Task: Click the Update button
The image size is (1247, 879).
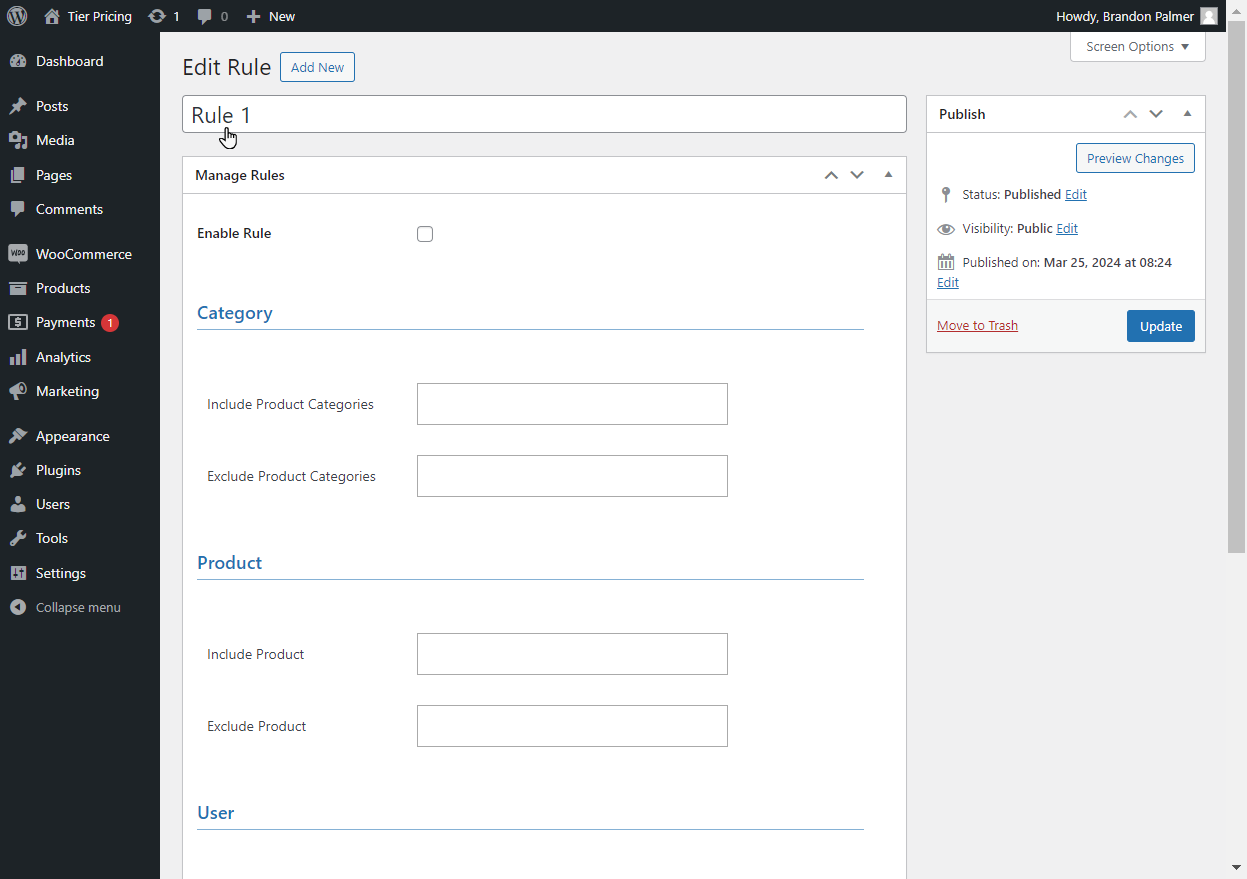Action: click(x=1161, y=326)
